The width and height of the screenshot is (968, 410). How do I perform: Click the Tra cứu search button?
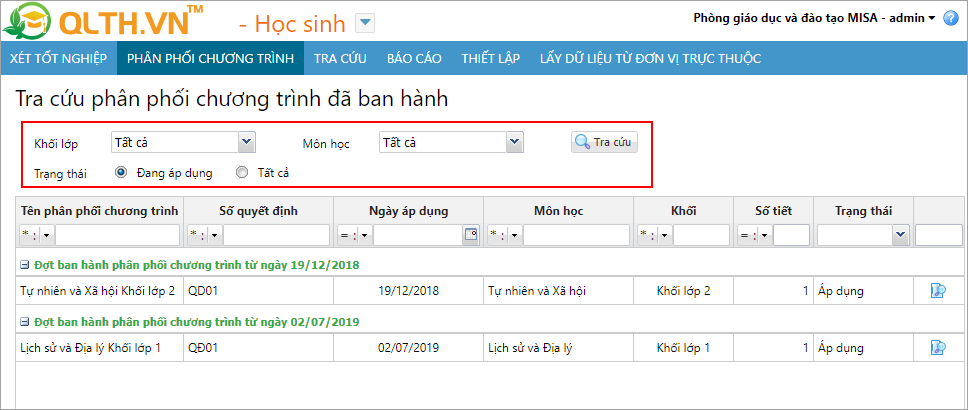[x=604, y=142]
